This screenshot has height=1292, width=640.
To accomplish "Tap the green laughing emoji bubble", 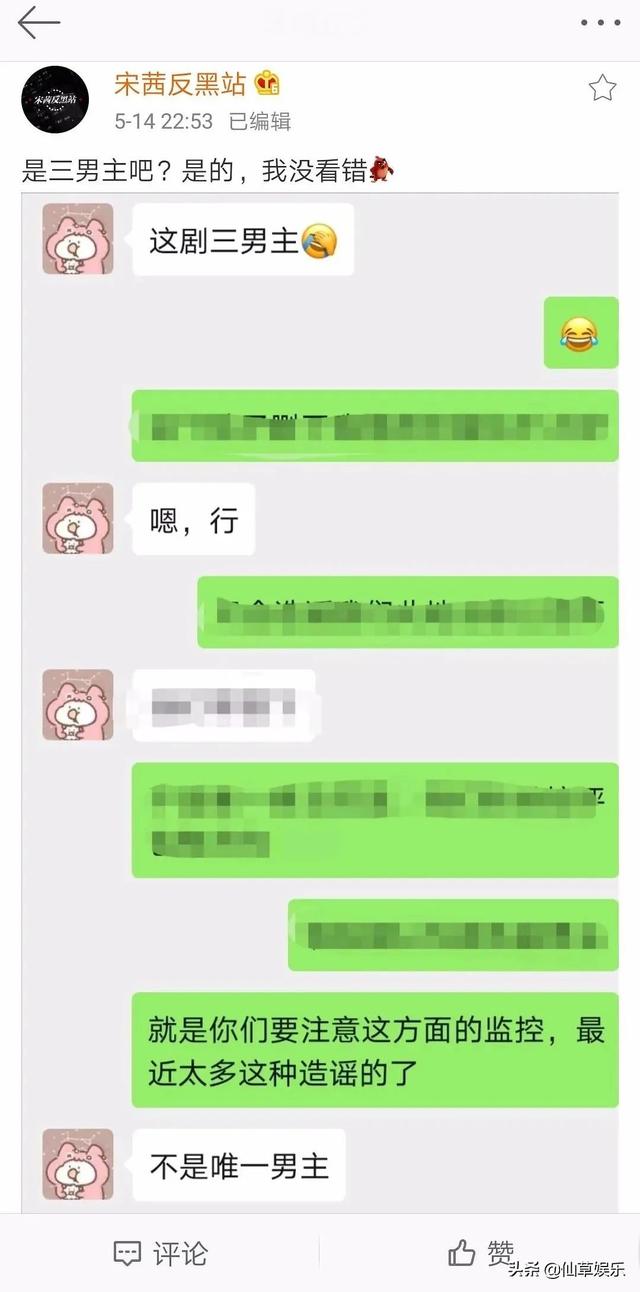I will pyautogui.click(x=581, y=333).
